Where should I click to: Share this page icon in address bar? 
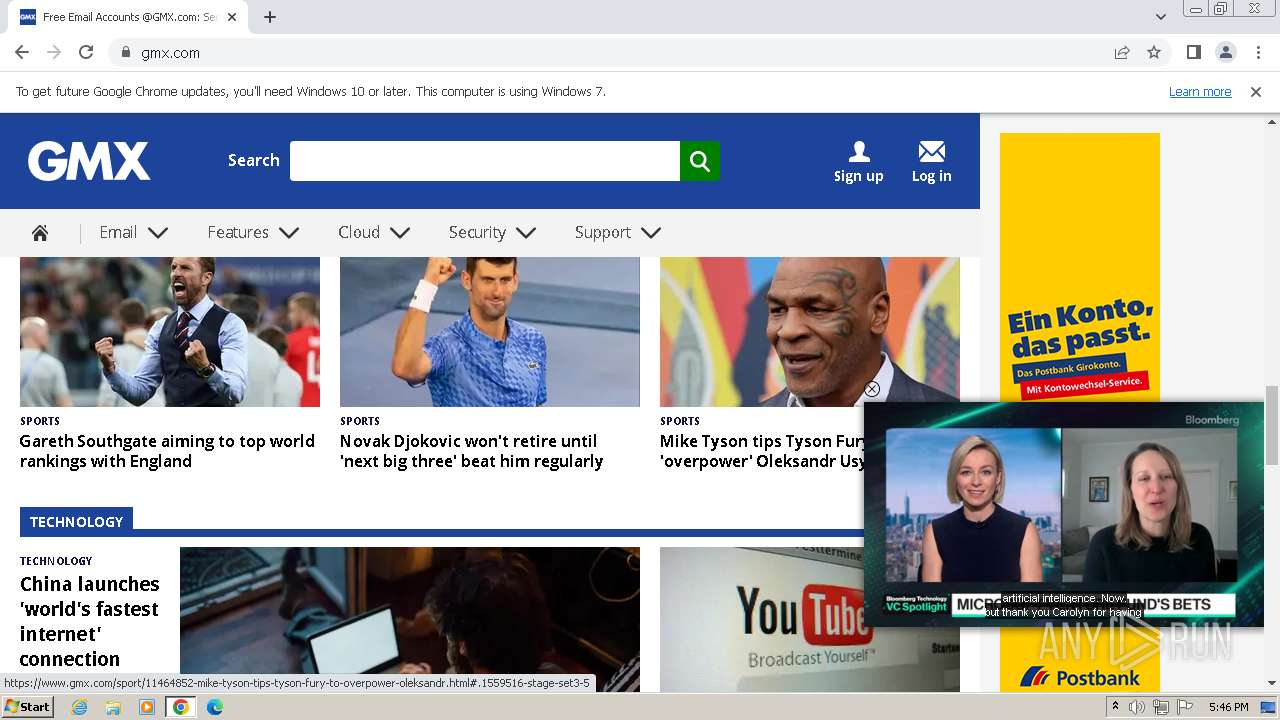1122,52
